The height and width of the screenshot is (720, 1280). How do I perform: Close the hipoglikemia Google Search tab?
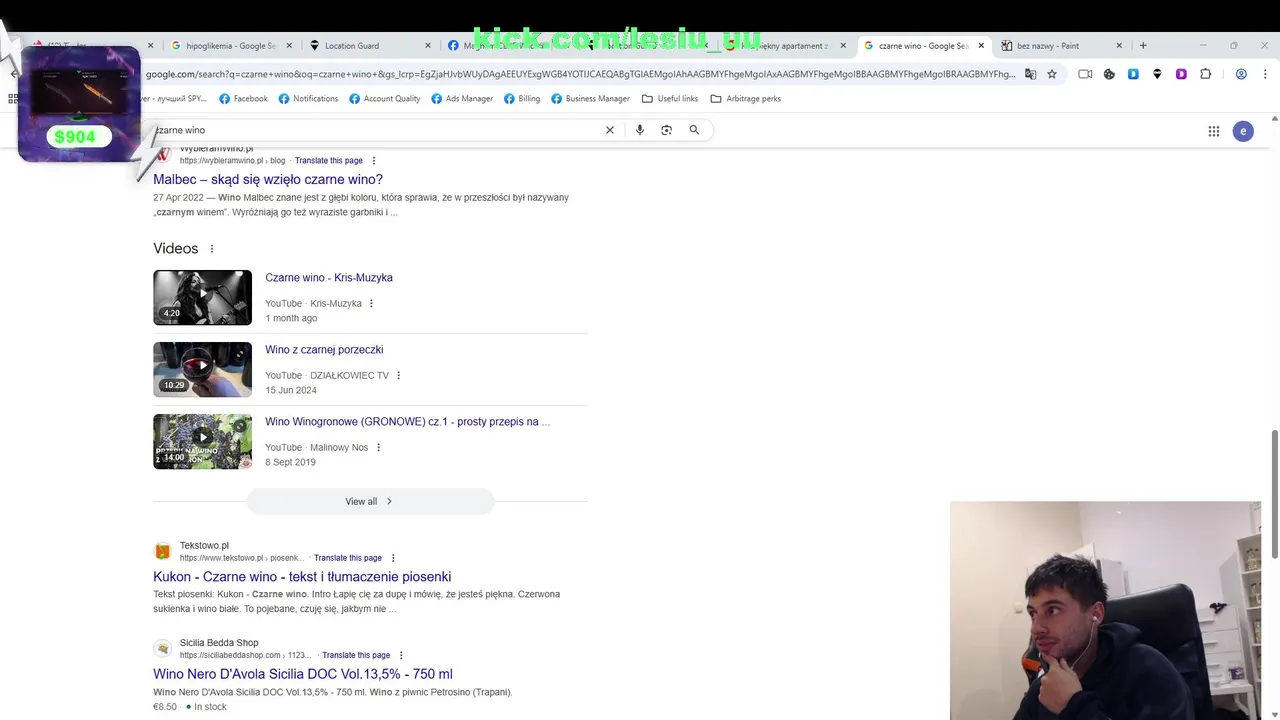(290, 45)
